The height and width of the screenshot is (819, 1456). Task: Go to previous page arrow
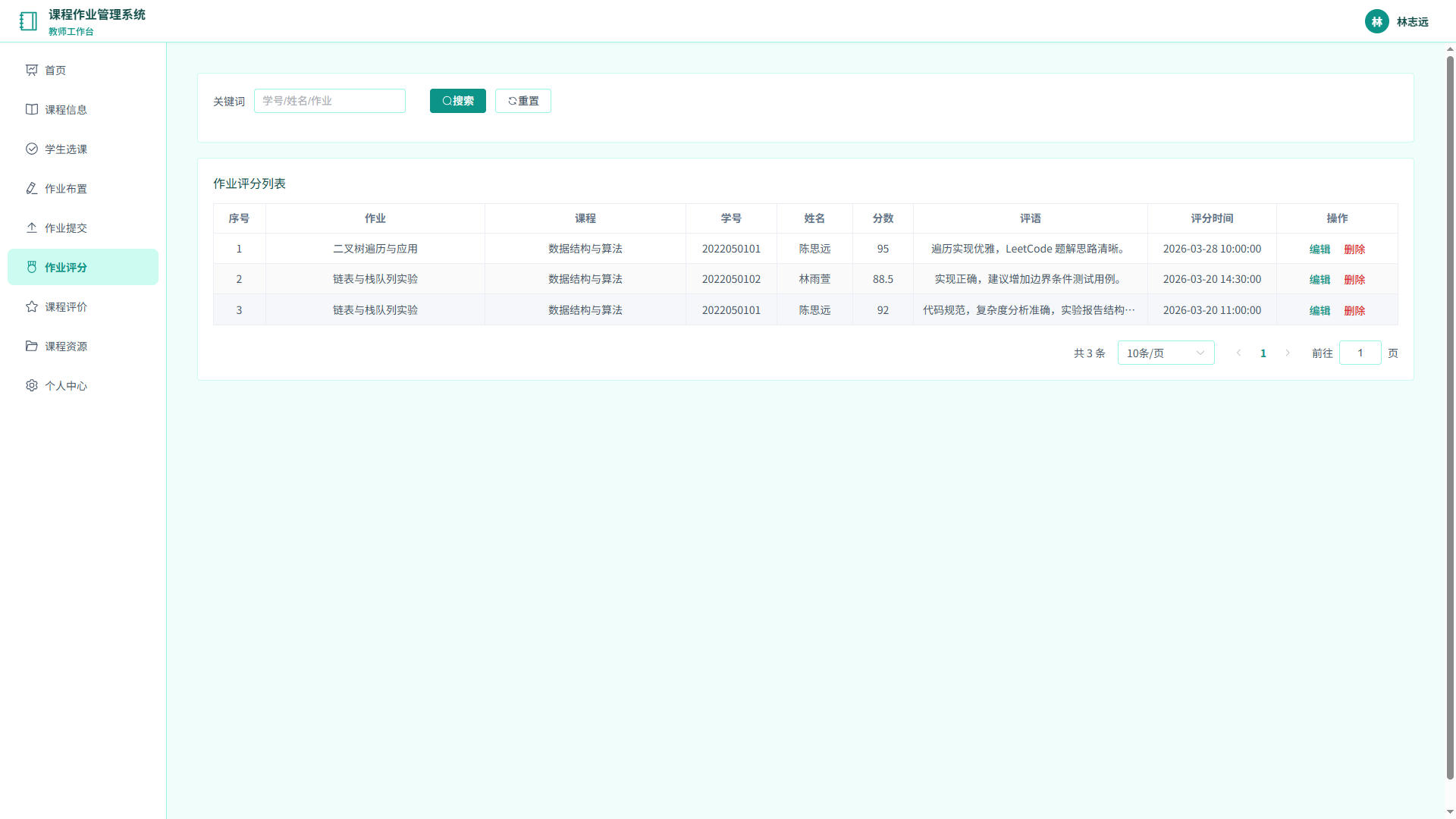click(1239, 353)
